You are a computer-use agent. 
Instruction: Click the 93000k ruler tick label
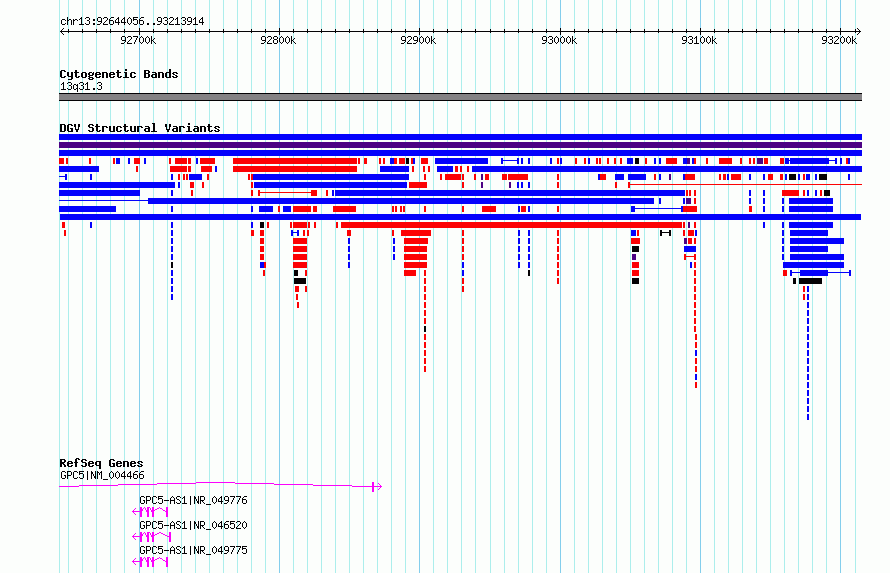(559, 40)
